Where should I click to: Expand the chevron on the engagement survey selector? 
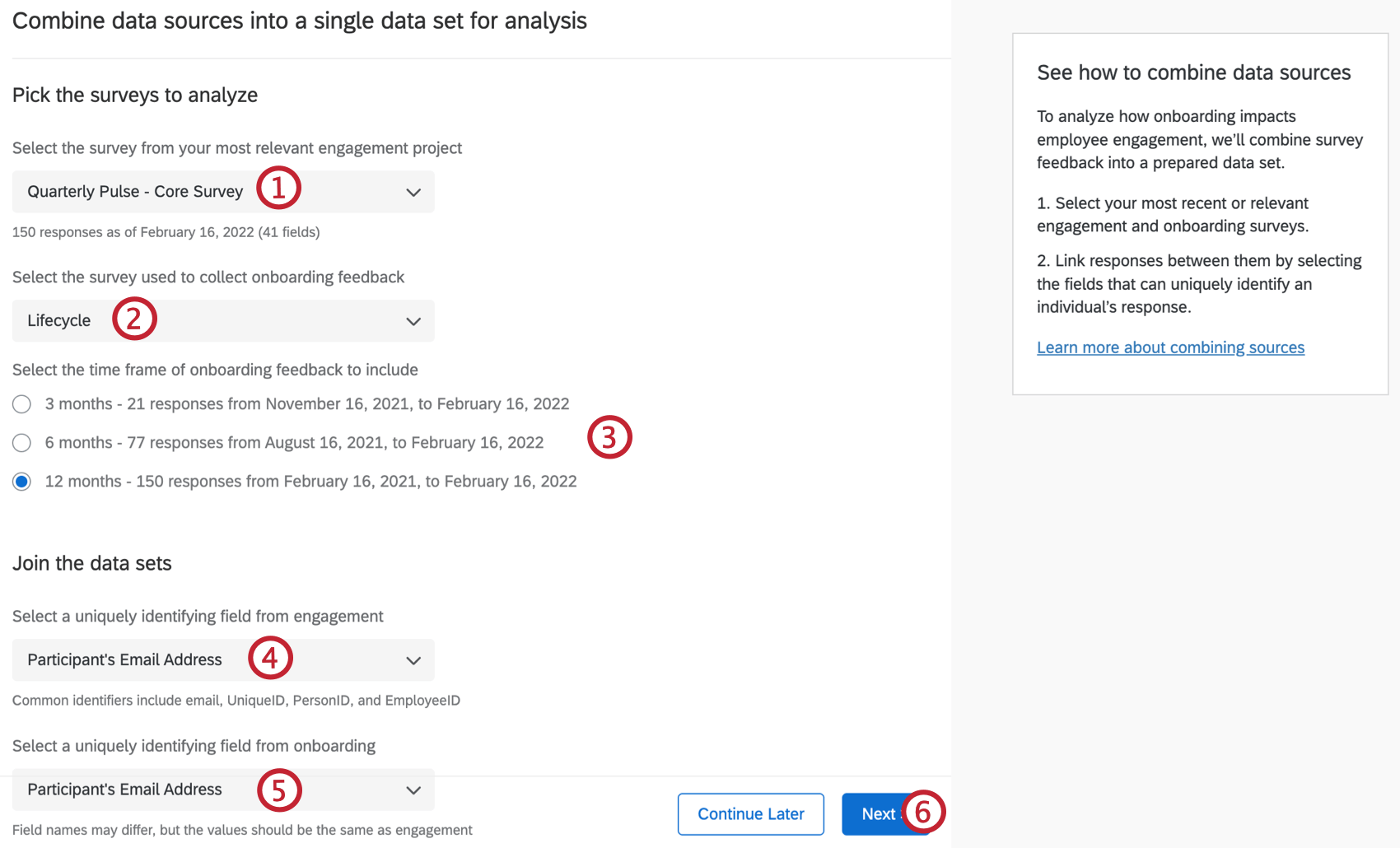coord(413,192)
